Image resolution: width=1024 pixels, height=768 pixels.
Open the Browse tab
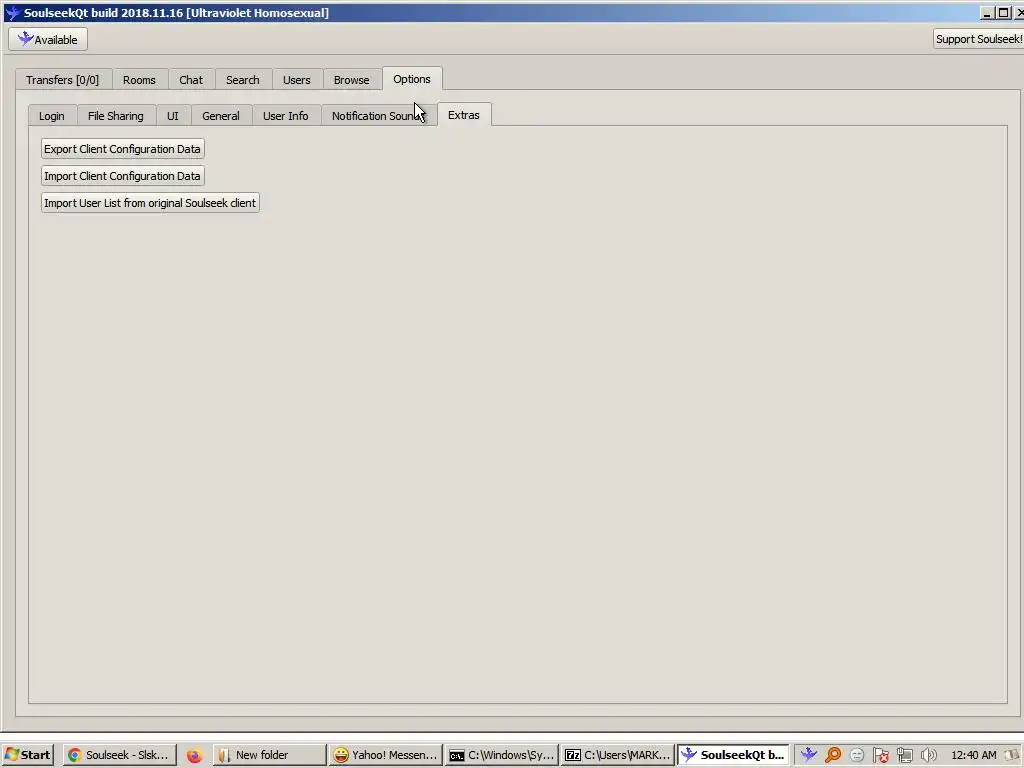click(351, 80)
